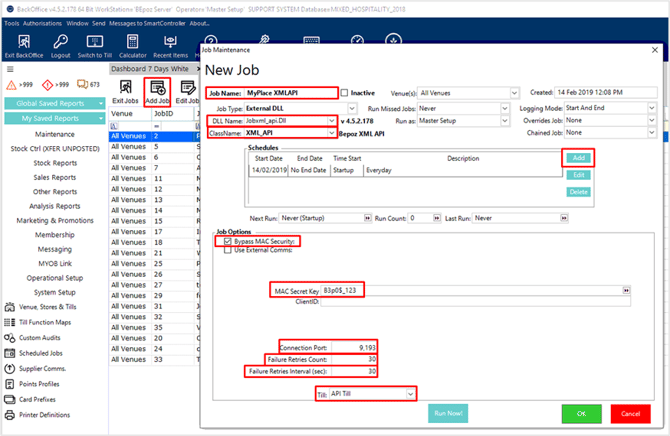
Task: Uncheck Bypass MAC Security option
Action: 225,242
